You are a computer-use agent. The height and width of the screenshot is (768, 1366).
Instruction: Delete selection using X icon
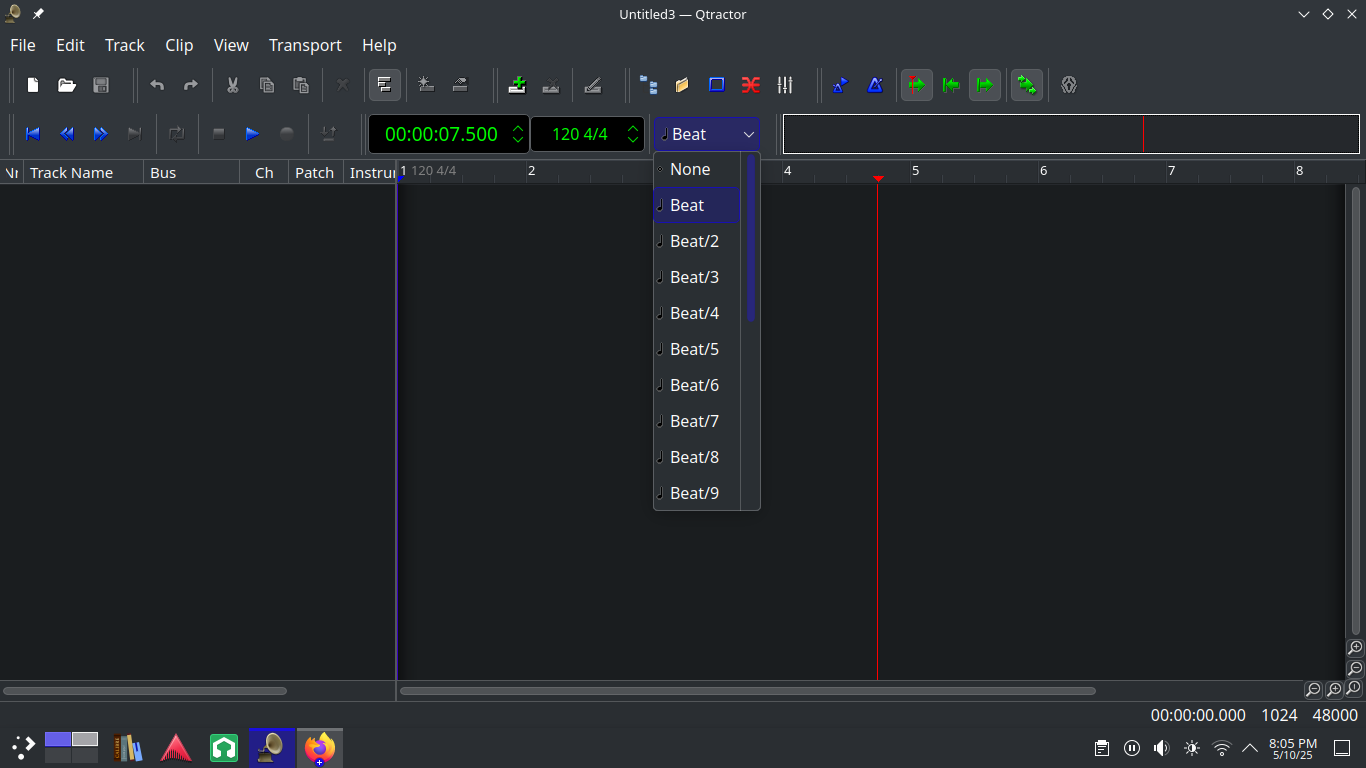click(x=343, y=85)
